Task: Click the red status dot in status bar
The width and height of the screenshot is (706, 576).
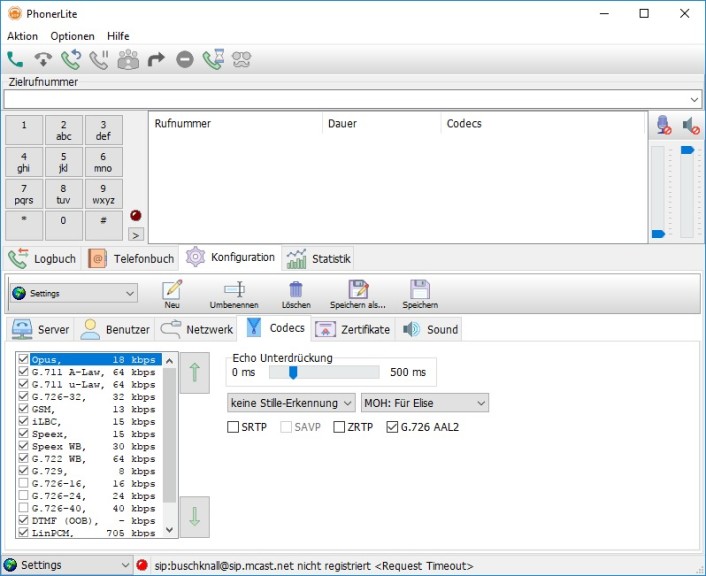Action: coord(142,565)
